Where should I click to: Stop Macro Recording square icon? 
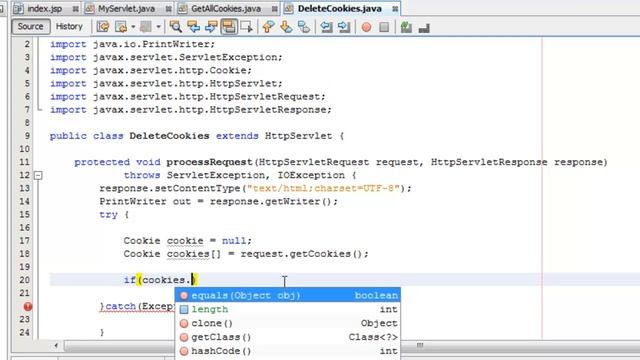click(x=384, y=27)
